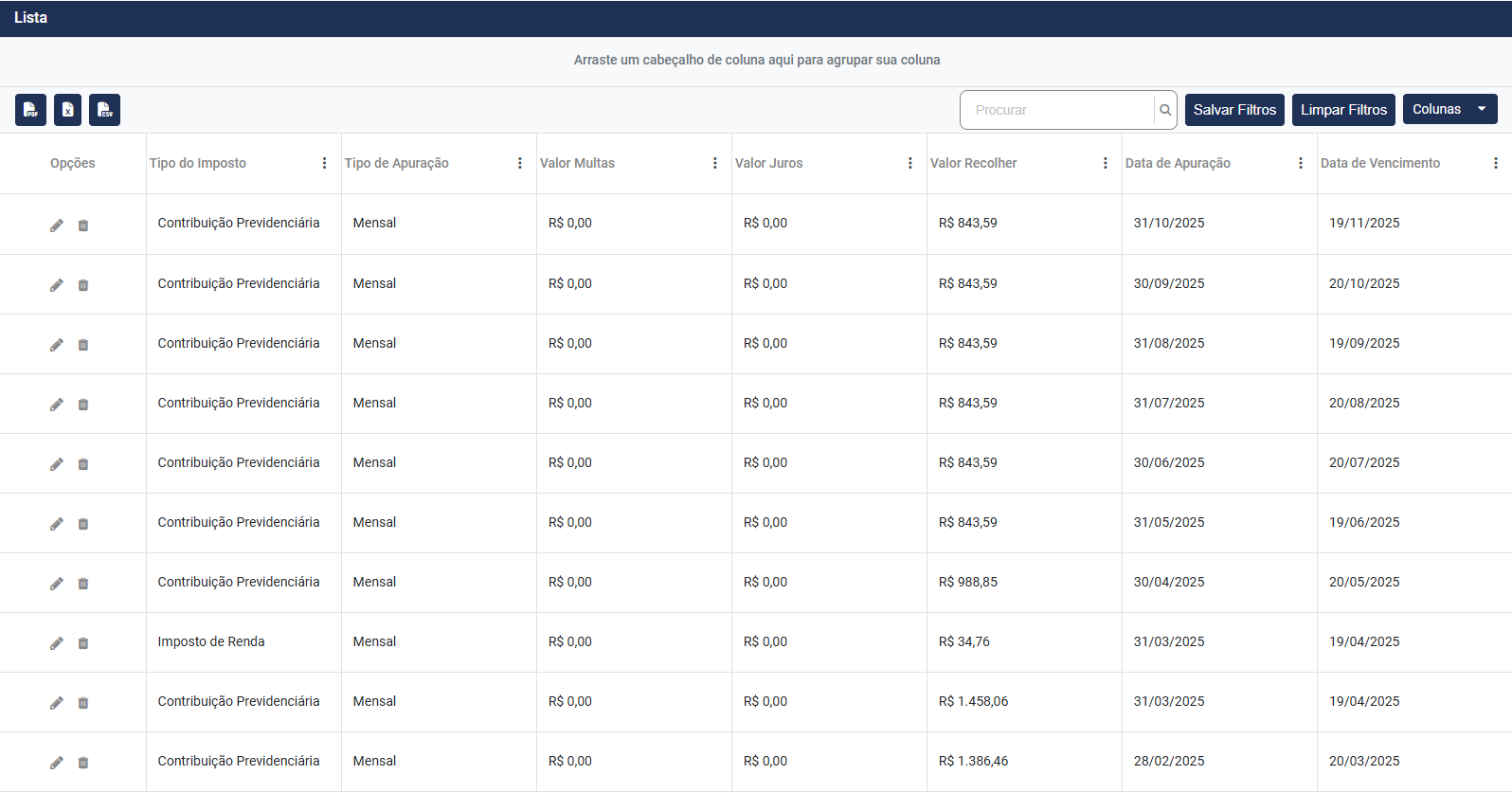
Task: Edit the Imposto de Renda row
Action: coord(57,643)
